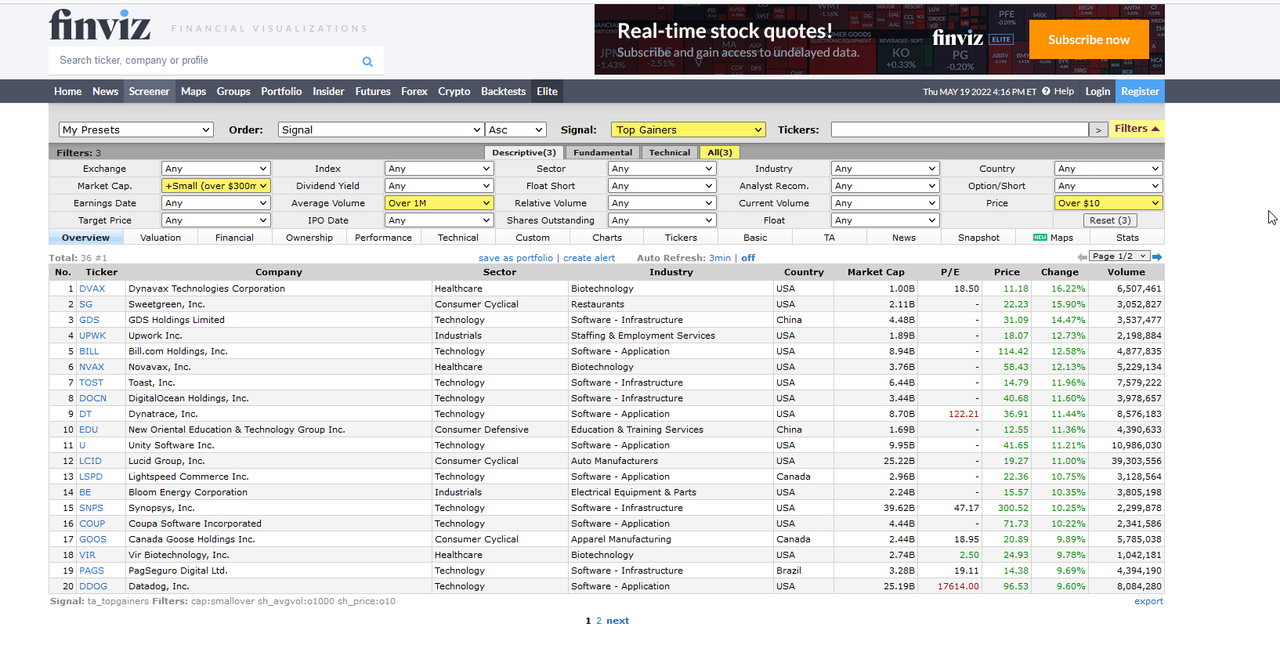Switch to the Descriptive(3) filter tab
This screenshot has width=1280, height=664.
(x=525, y=153)
